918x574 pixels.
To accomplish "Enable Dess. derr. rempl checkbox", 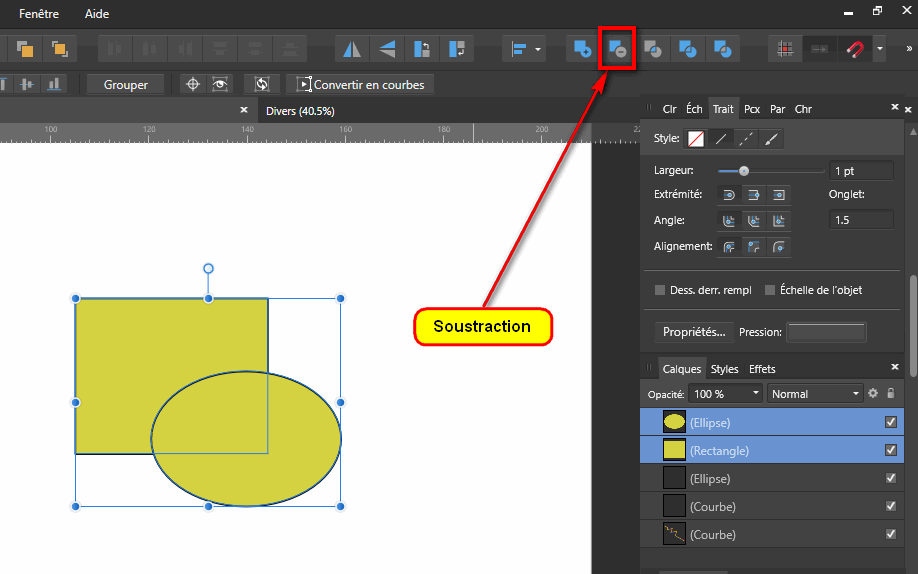I will coord(660,290).
